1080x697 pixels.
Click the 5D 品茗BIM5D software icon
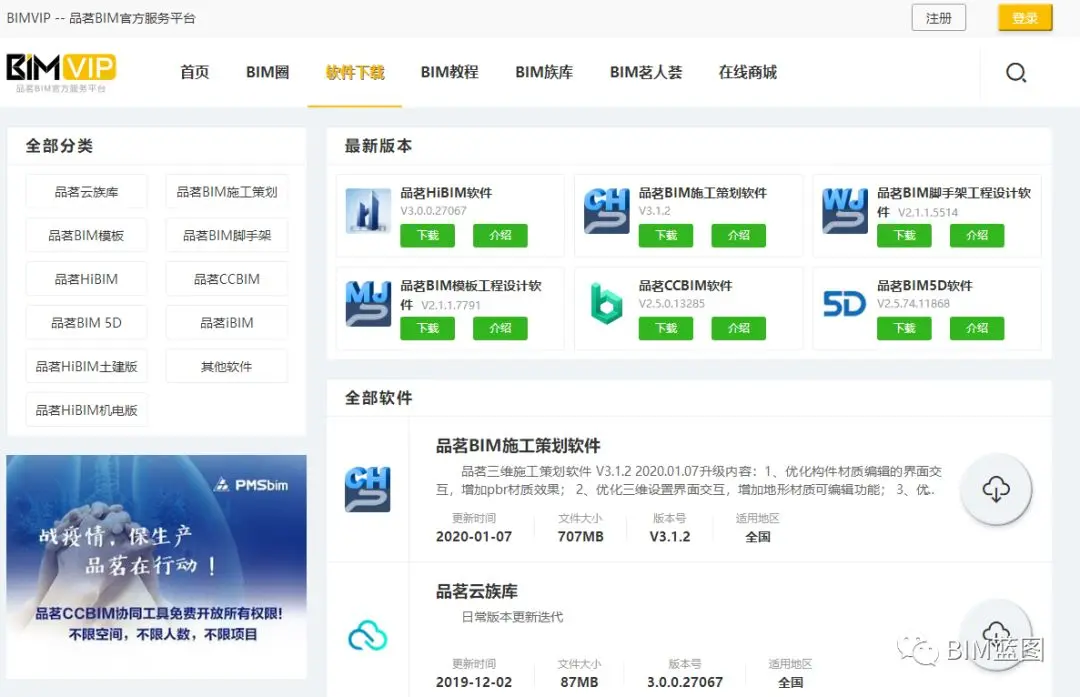844,304
